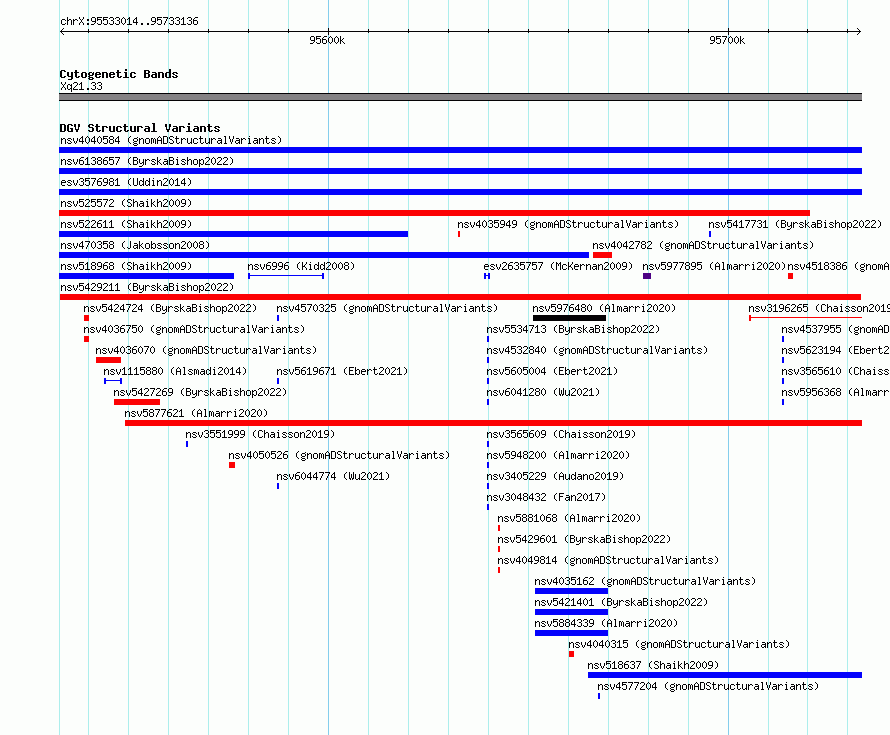
Task: Click the black nsv5976480 Almarri2020 bar
Action: click(569, 318)
